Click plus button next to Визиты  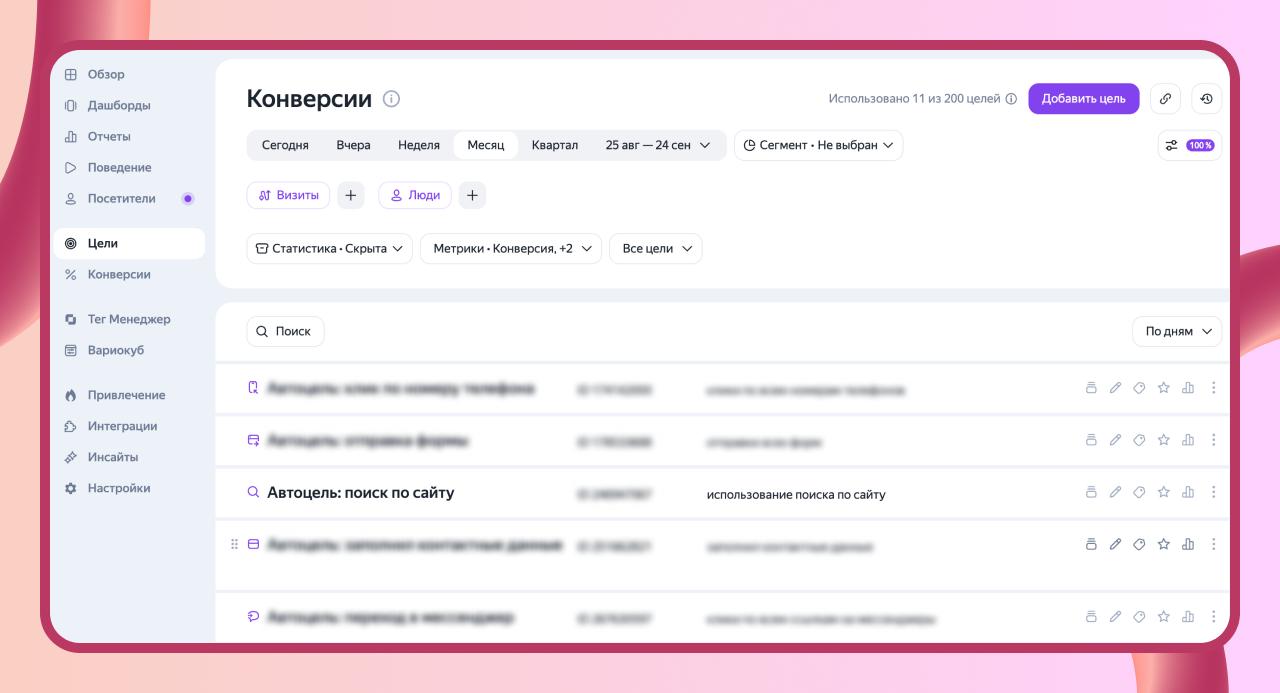coord(350,196)
